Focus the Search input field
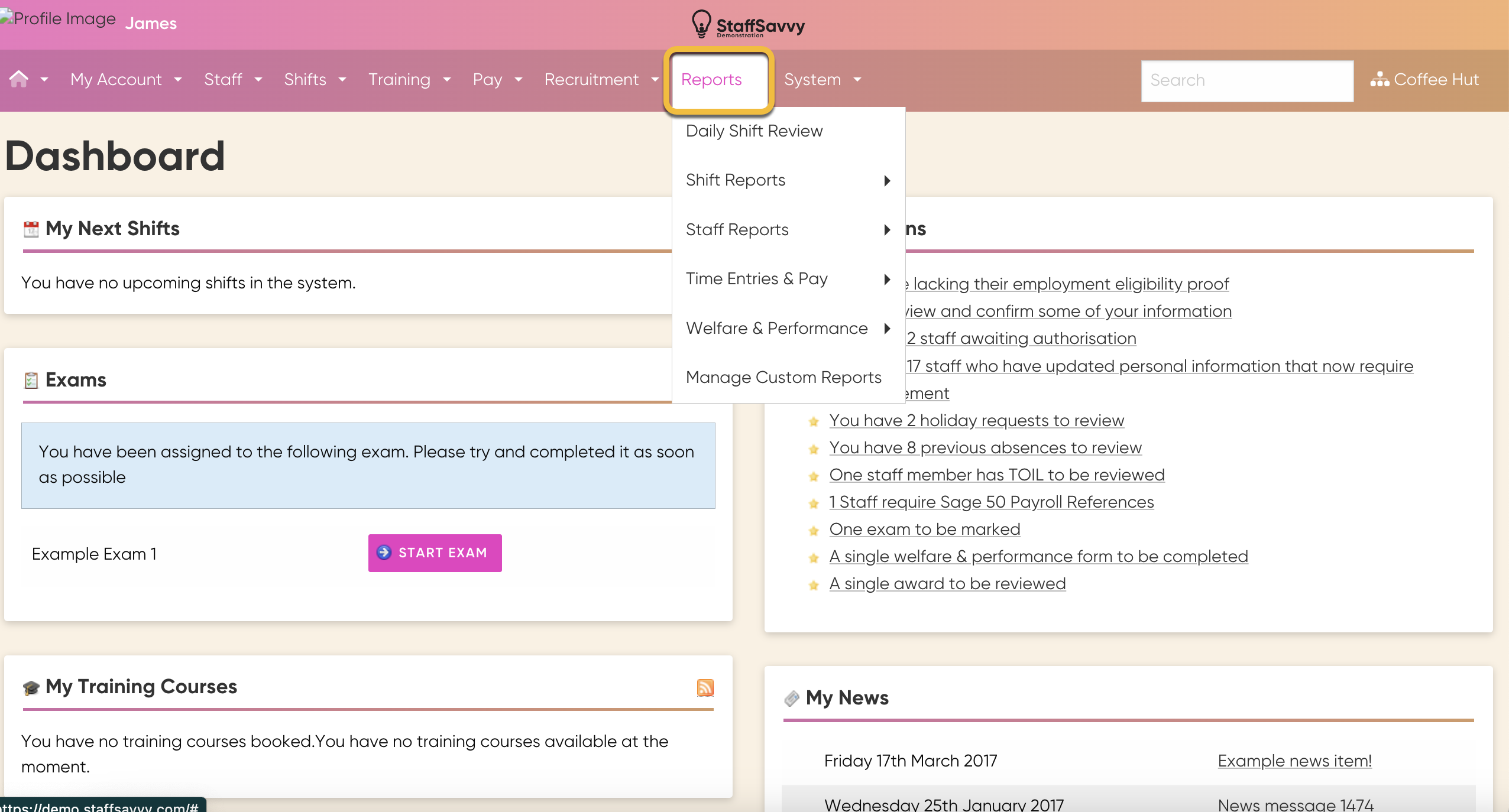The height and width of the screenshot is (812, 1509). click(1247, 81)
